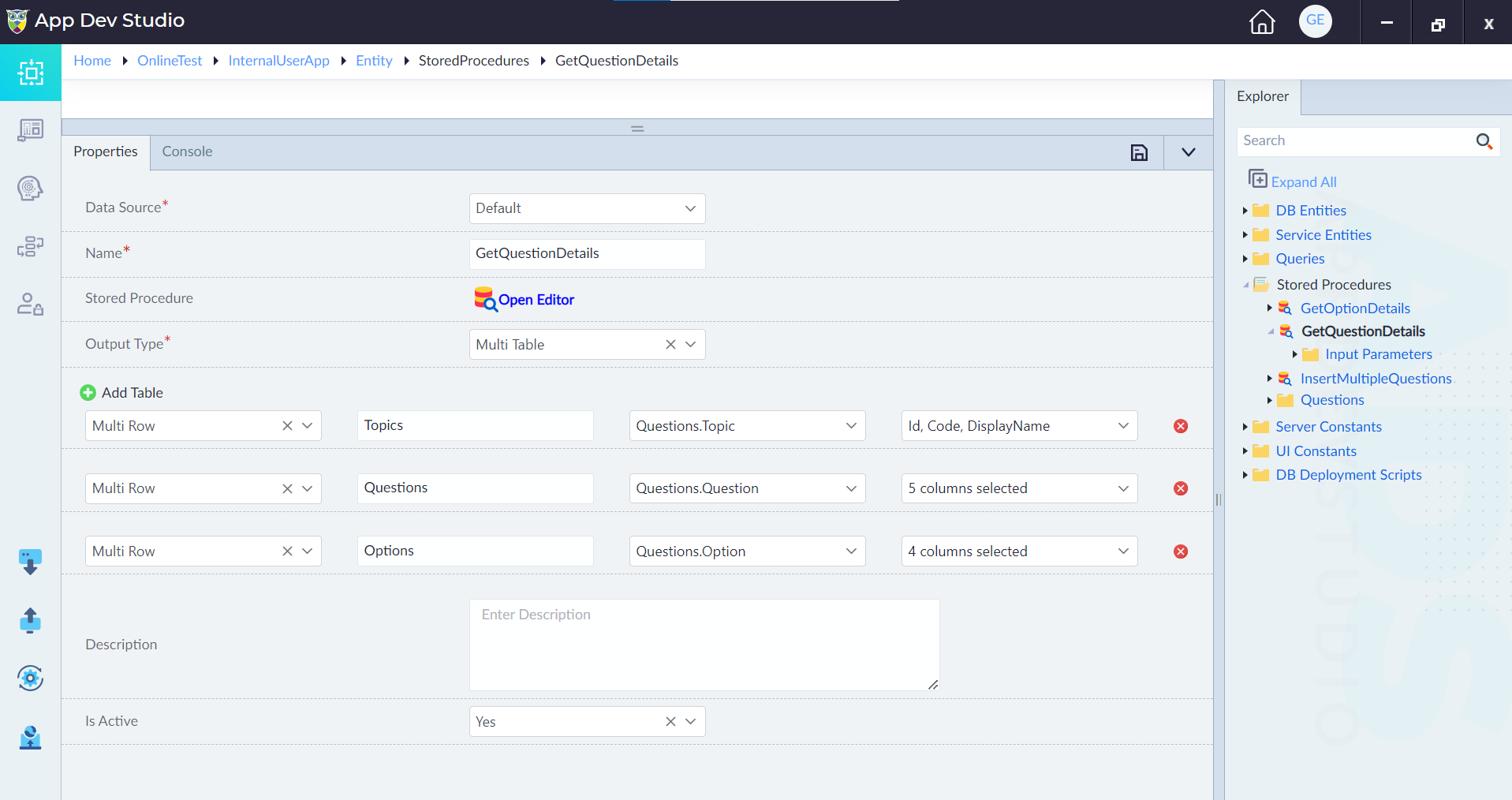Open the workflow diagram icon in left sidebar
Image resolution: width=1512 pixels, height=800 pixels.
click(x=31, y=247)
